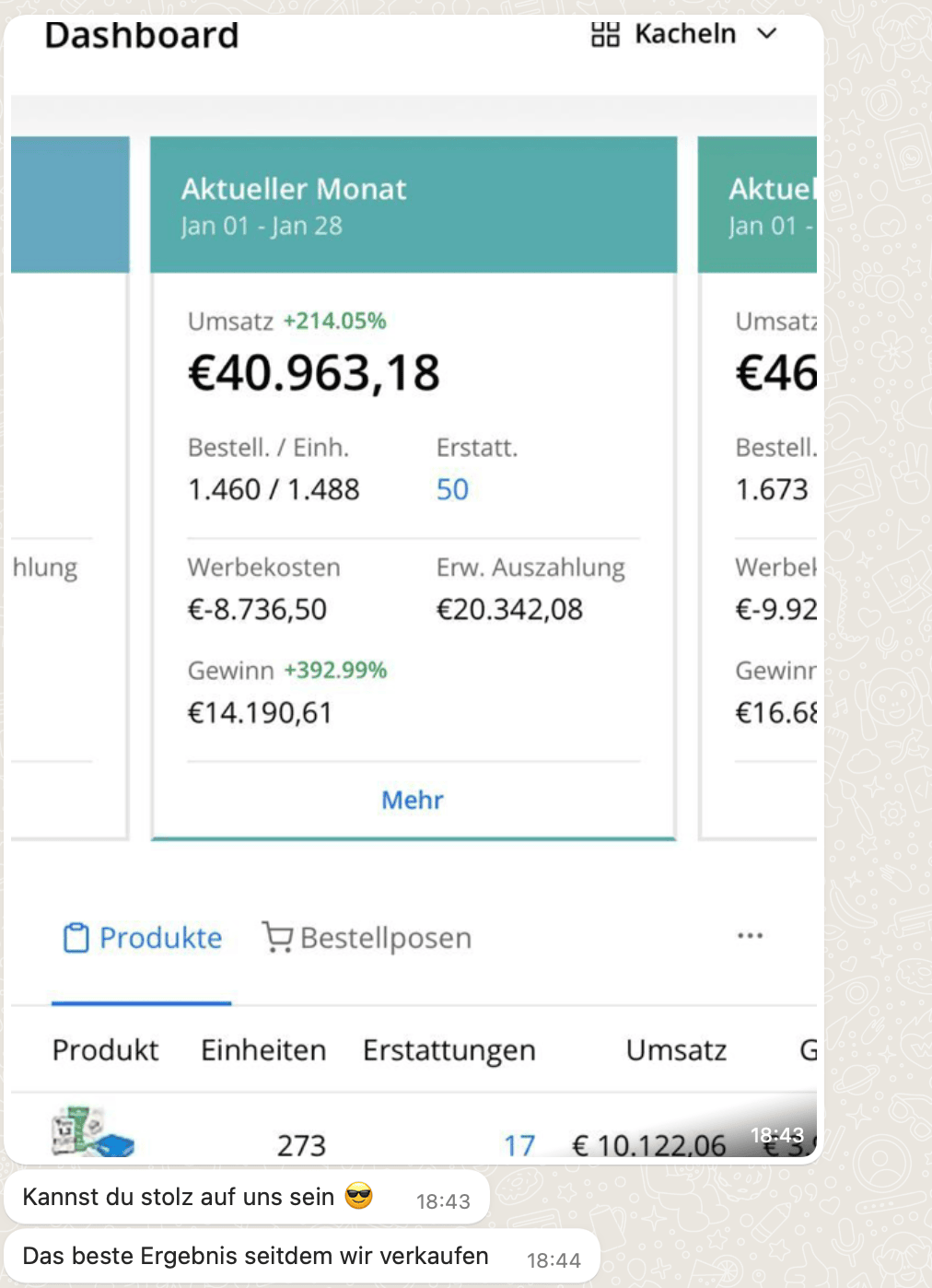Viewport: 932px width, 1288px height.
Task: Click the "Das beste Ergebnis seitdem wir verkaufen" message
Action: (x=255, y=1256)
